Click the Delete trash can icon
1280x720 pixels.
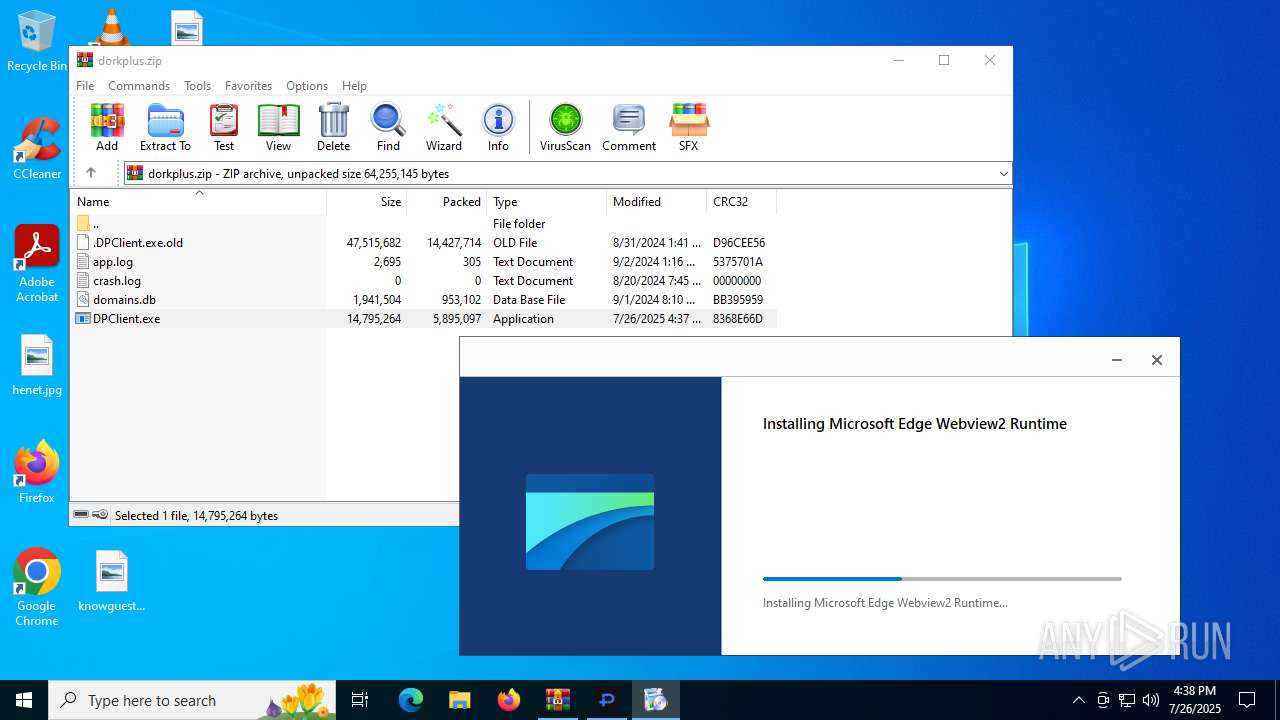(x=333, y=127)
